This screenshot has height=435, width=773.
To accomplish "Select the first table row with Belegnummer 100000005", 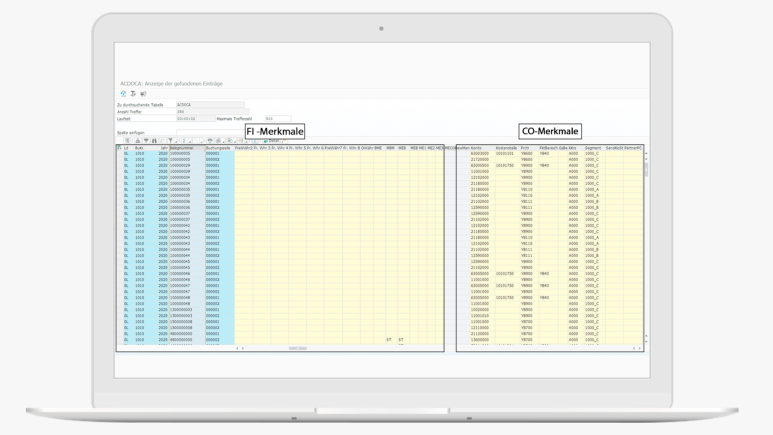I will coord(120,154).
